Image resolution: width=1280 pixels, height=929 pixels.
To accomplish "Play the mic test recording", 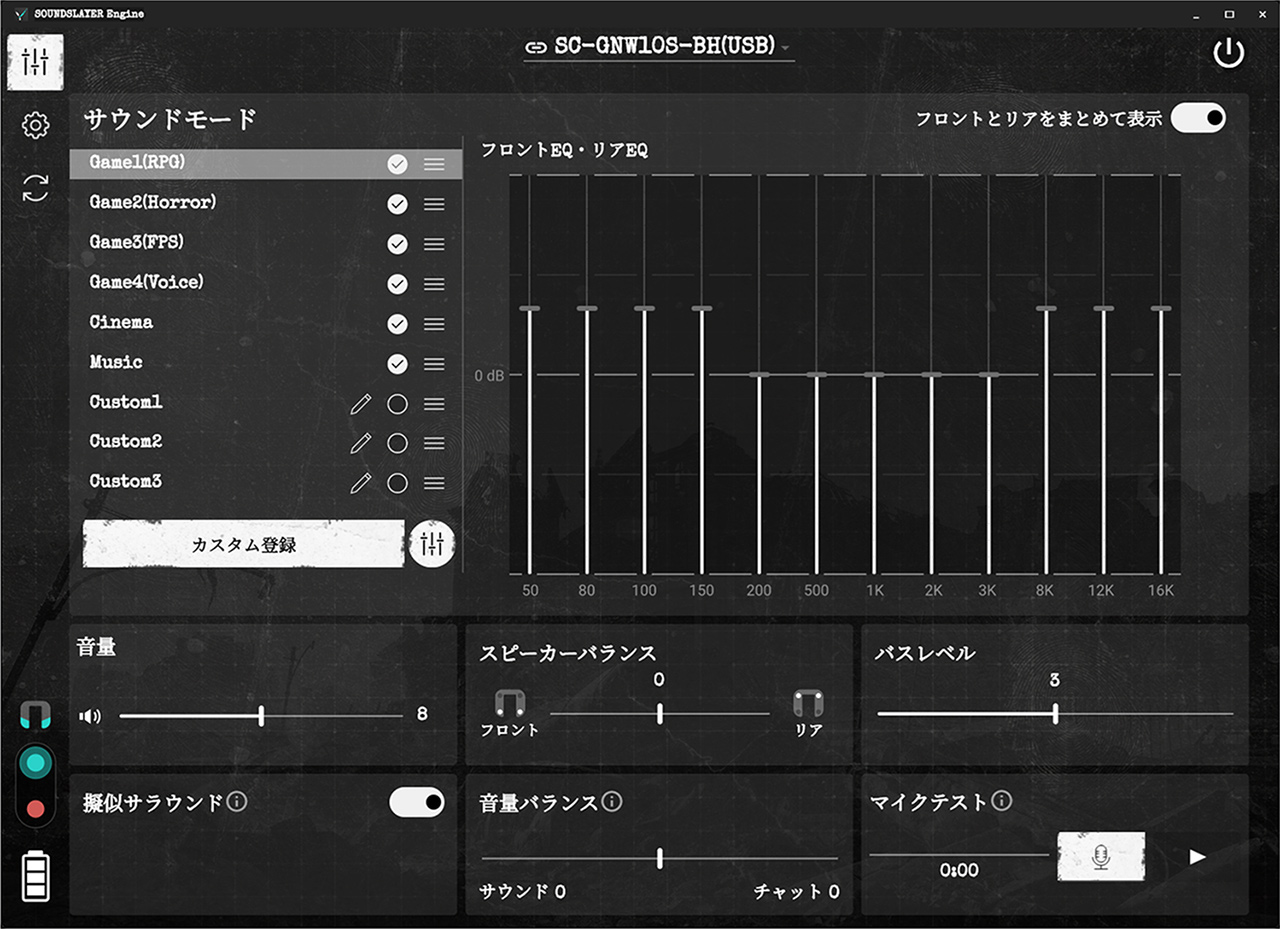I will pos(1197,857).
